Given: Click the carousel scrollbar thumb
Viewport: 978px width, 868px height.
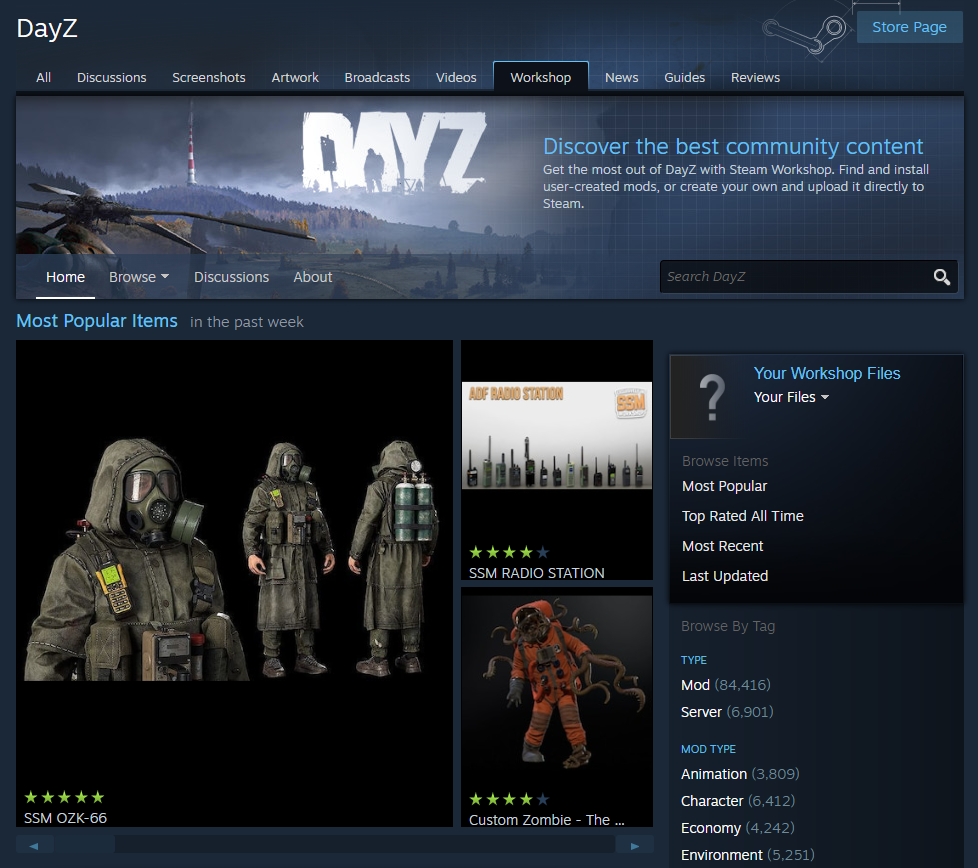Looking at the screenshot, I should [84, 846].
